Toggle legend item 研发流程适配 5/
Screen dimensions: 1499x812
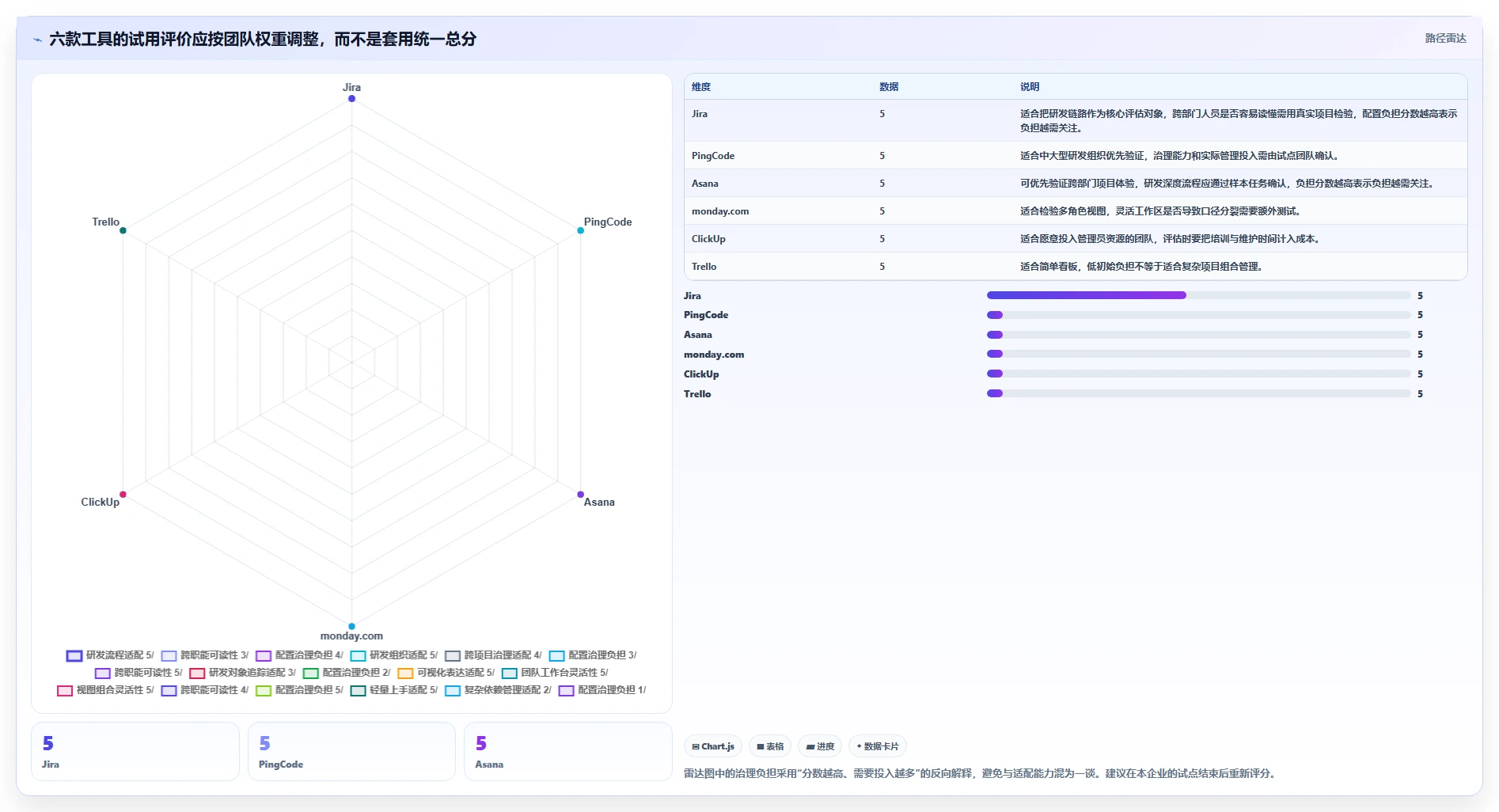coord(110,655)
